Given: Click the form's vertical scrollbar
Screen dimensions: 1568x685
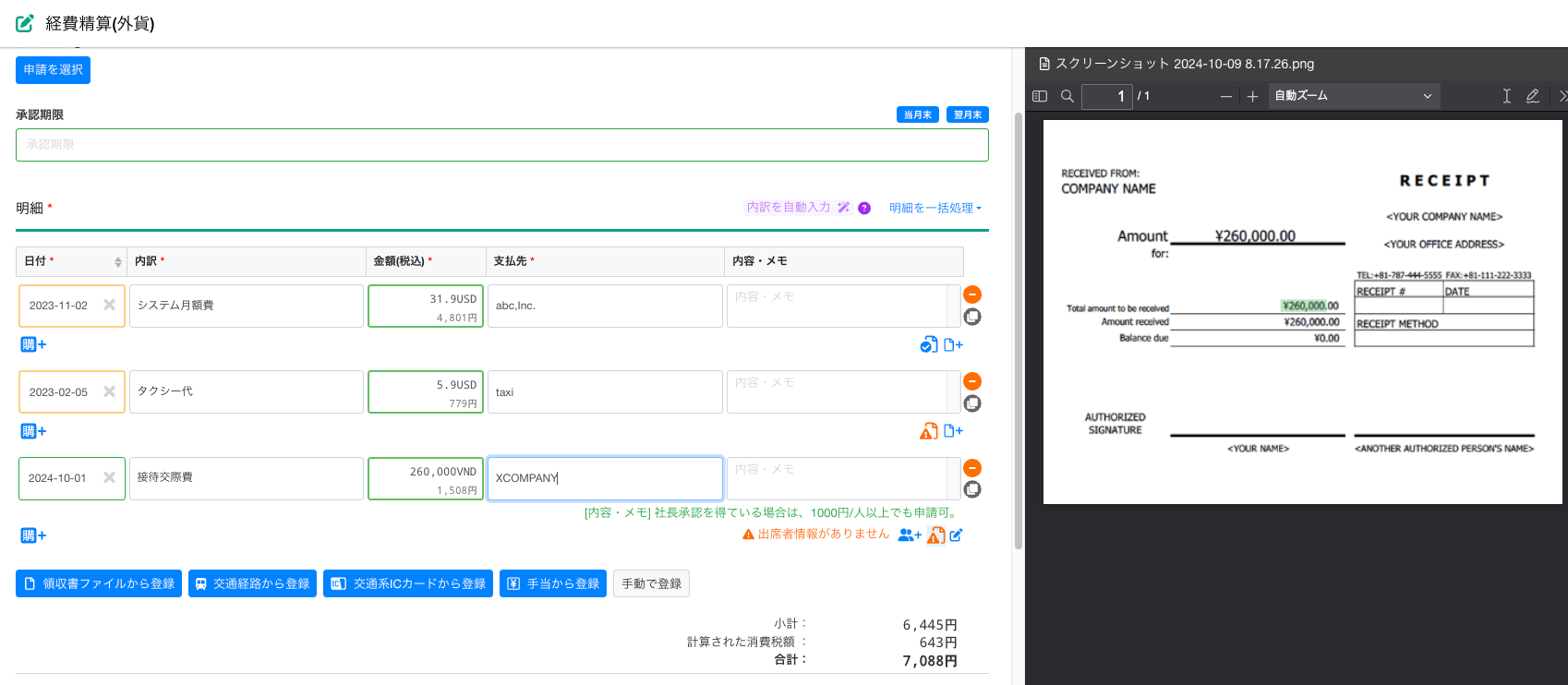Looking at the screenshot, I should [x=1019, y=330].
